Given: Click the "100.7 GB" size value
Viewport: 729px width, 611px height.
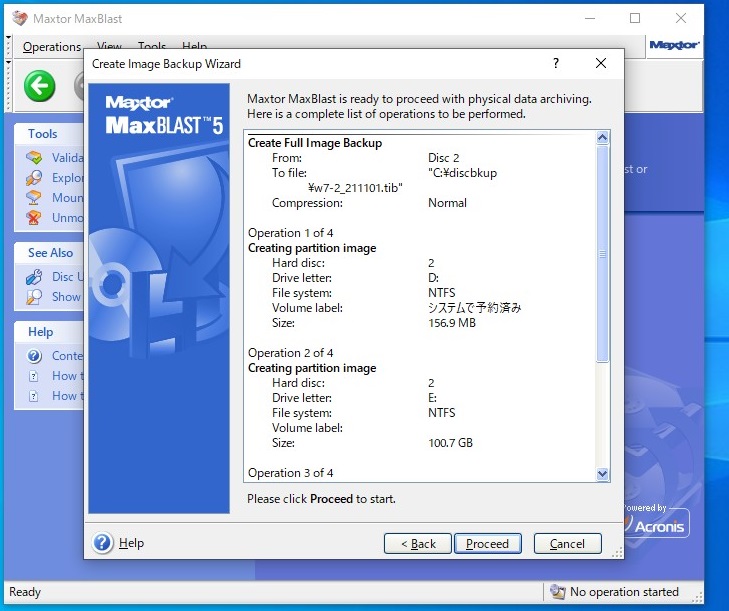Looking at the screenshot, I should 450,443.
